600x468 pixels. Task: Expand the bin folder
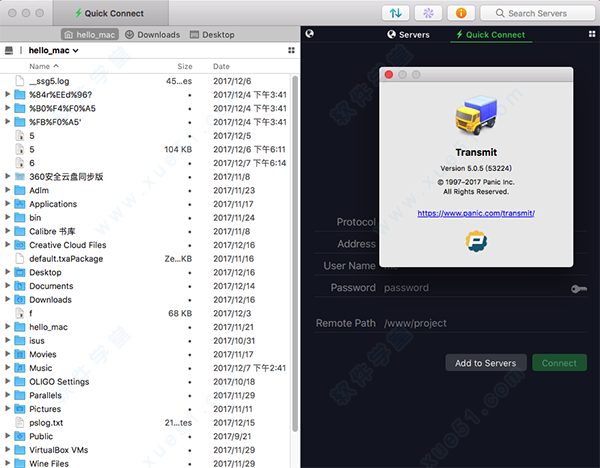point(7,217)
